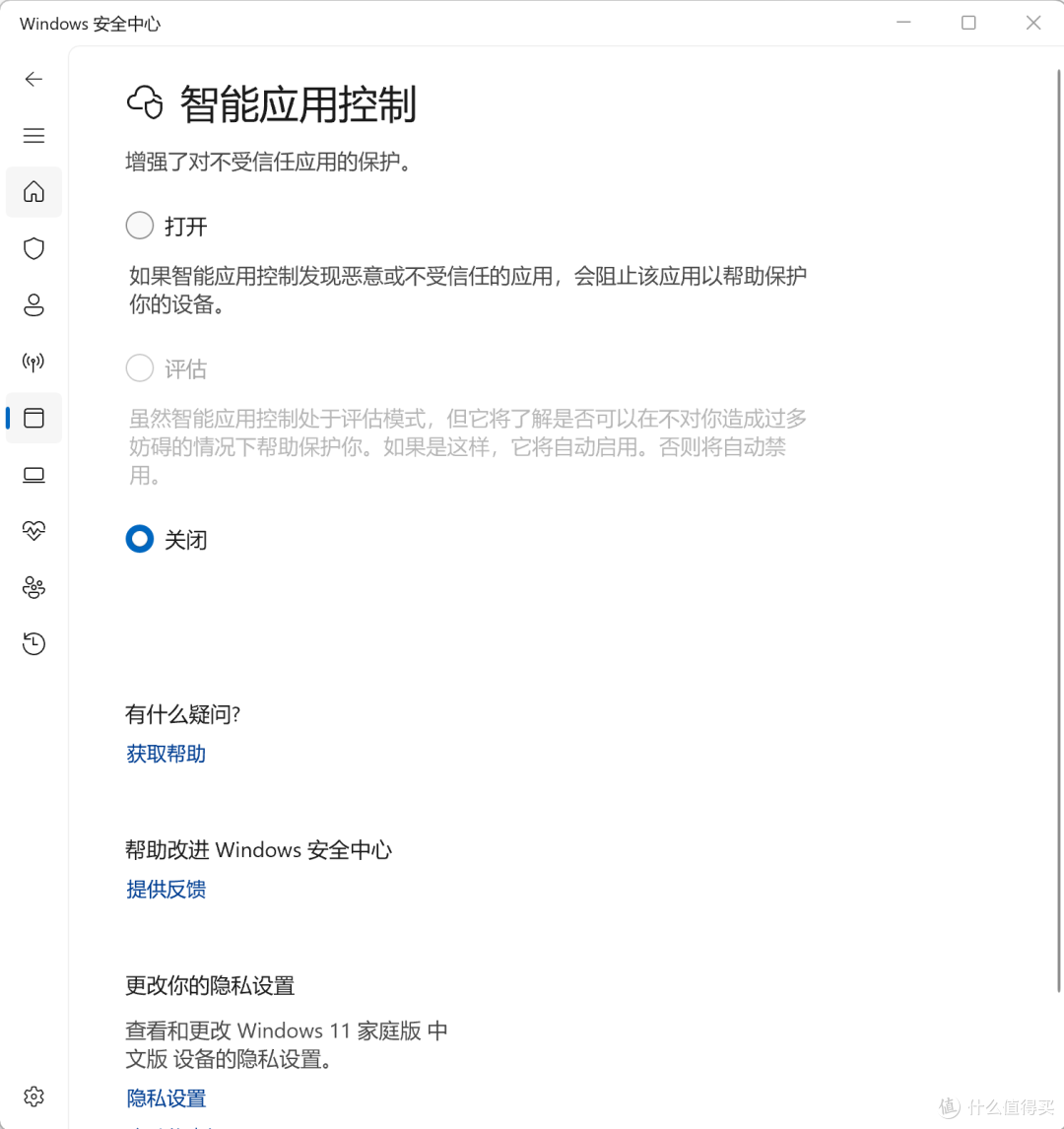This screenshot has height=1129, width=1064.
Task: Click the 更改你的隐私设置 heading
Action: coord(210,986)
